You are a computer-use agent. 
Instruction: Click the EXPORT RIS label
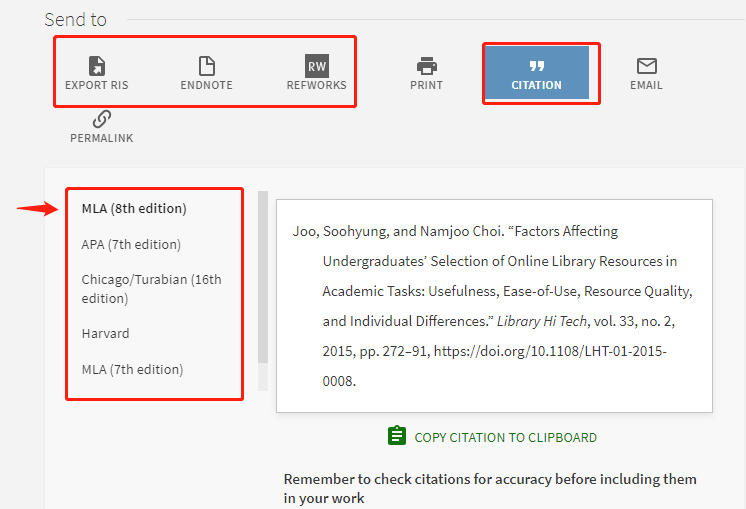click(97, 85)
